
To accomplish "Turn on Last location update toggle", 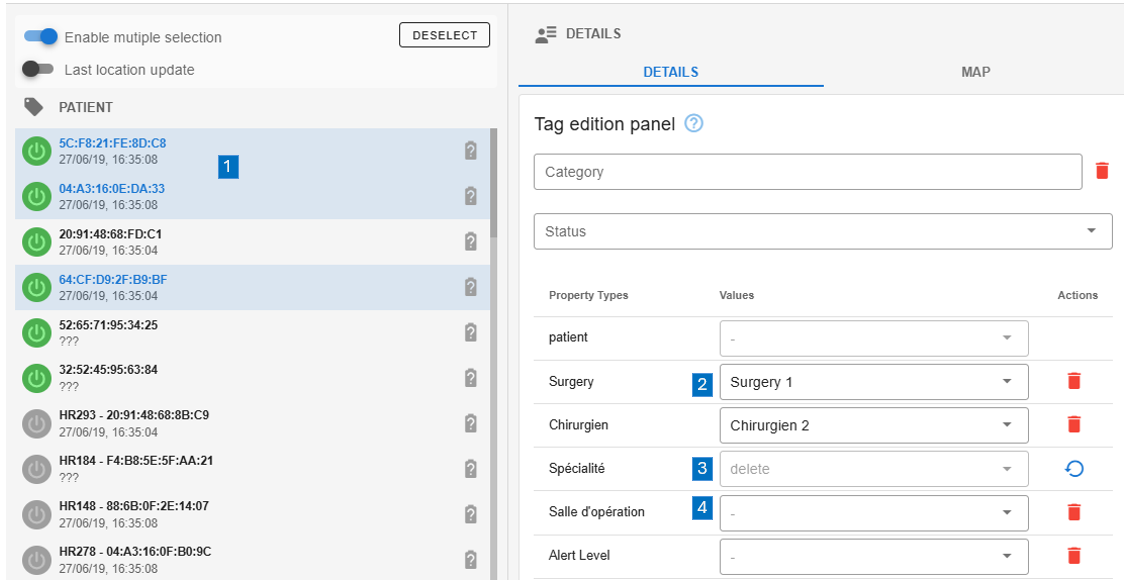I will pyautogui.click(x=38, y=70).
